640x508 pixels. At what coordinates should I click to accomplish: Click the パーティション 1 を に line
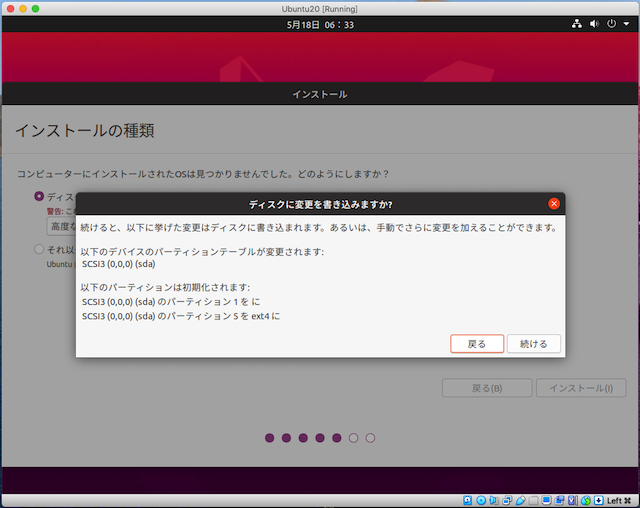171,302
